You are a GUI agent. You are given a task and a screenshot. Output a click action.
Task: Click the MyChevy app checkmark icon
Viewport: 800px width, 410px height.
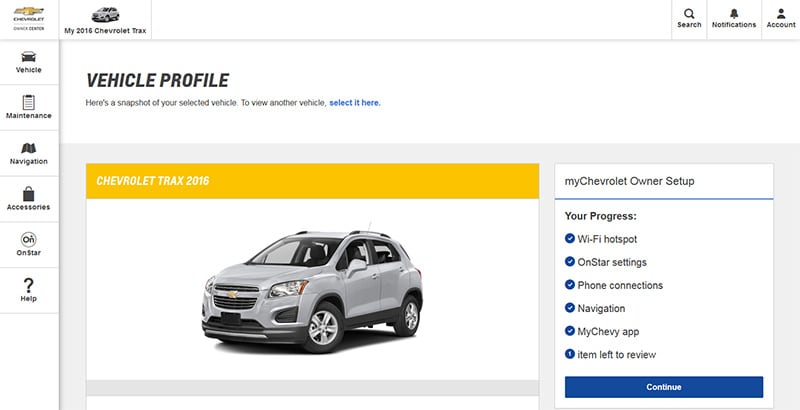click(x=570, y=331)
